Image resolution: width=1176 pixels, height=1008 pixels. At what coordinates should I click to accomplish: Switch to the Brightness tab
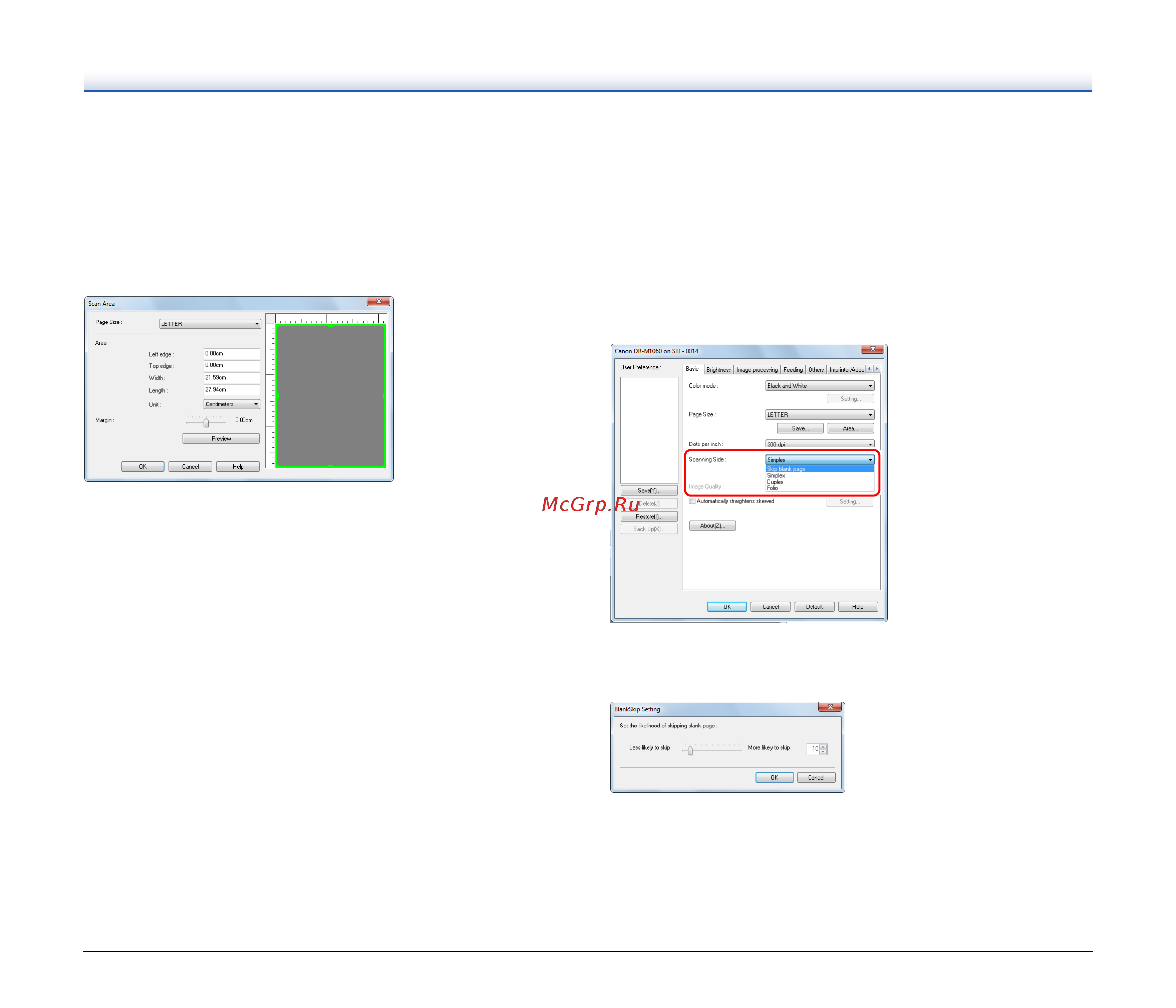click(719, 370)
